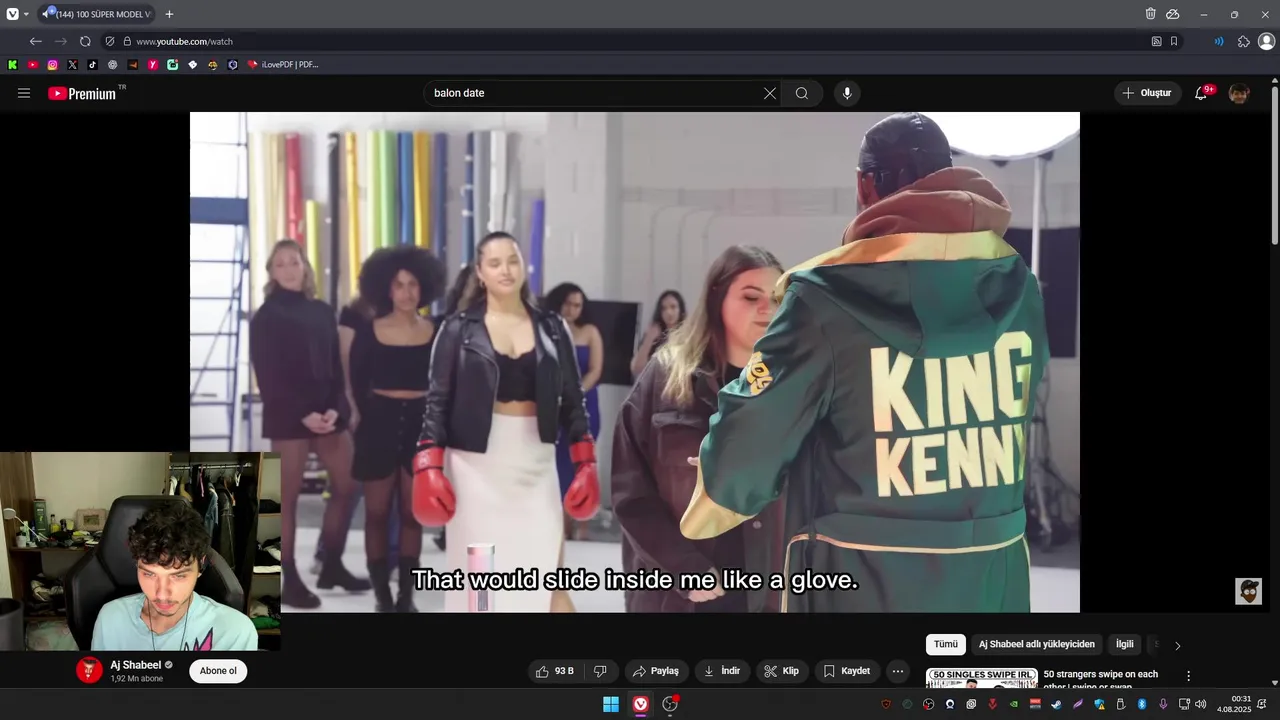The image size is (1280, 720).
Task: Open options for the 50 strangers video
Action: [x=1188, y=676]
